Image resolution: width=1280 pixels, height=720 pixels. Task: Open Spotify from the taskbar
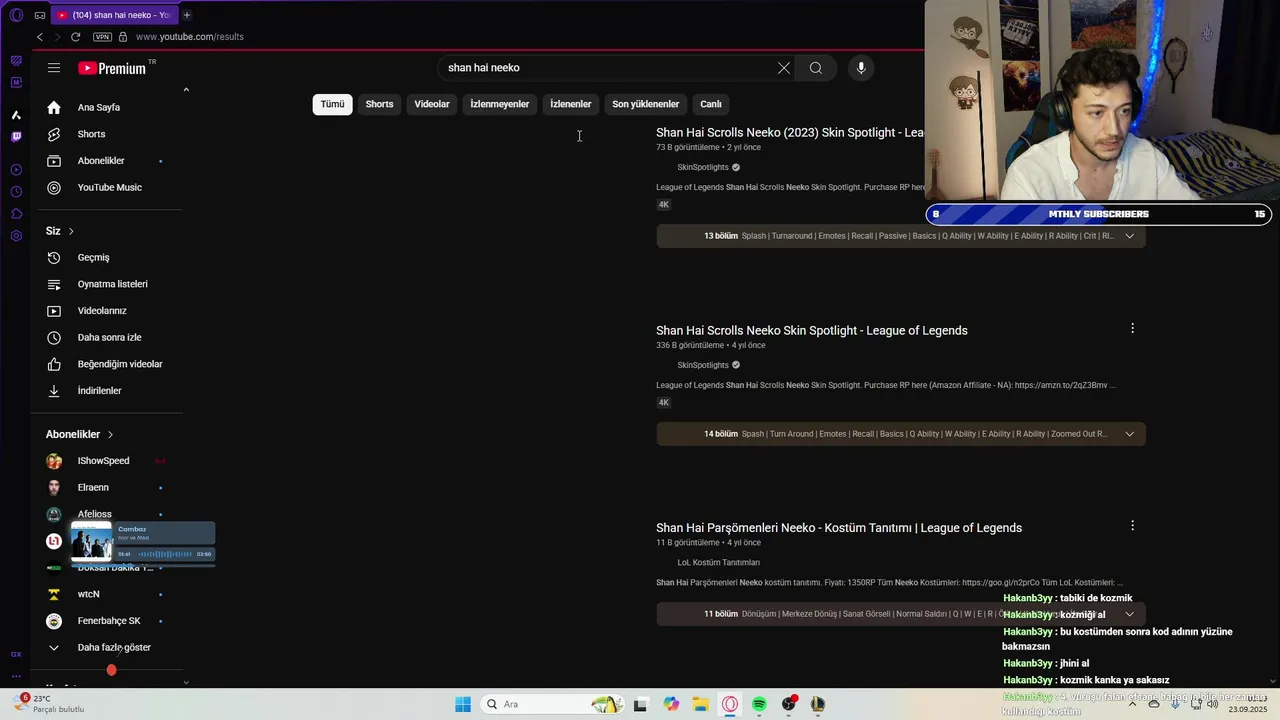pos(759,704)
